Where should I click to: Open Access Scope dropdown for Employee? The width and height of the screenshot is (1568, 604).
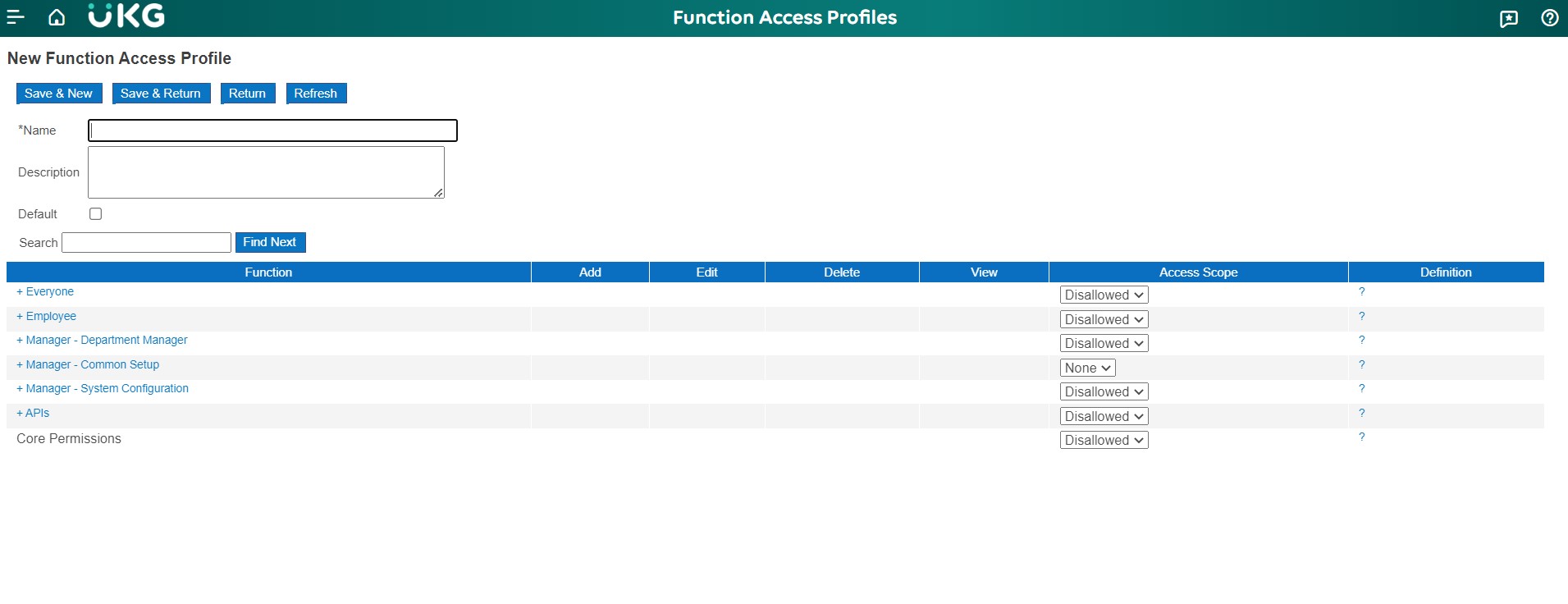pyautogui.click(x=1104, y=319)
